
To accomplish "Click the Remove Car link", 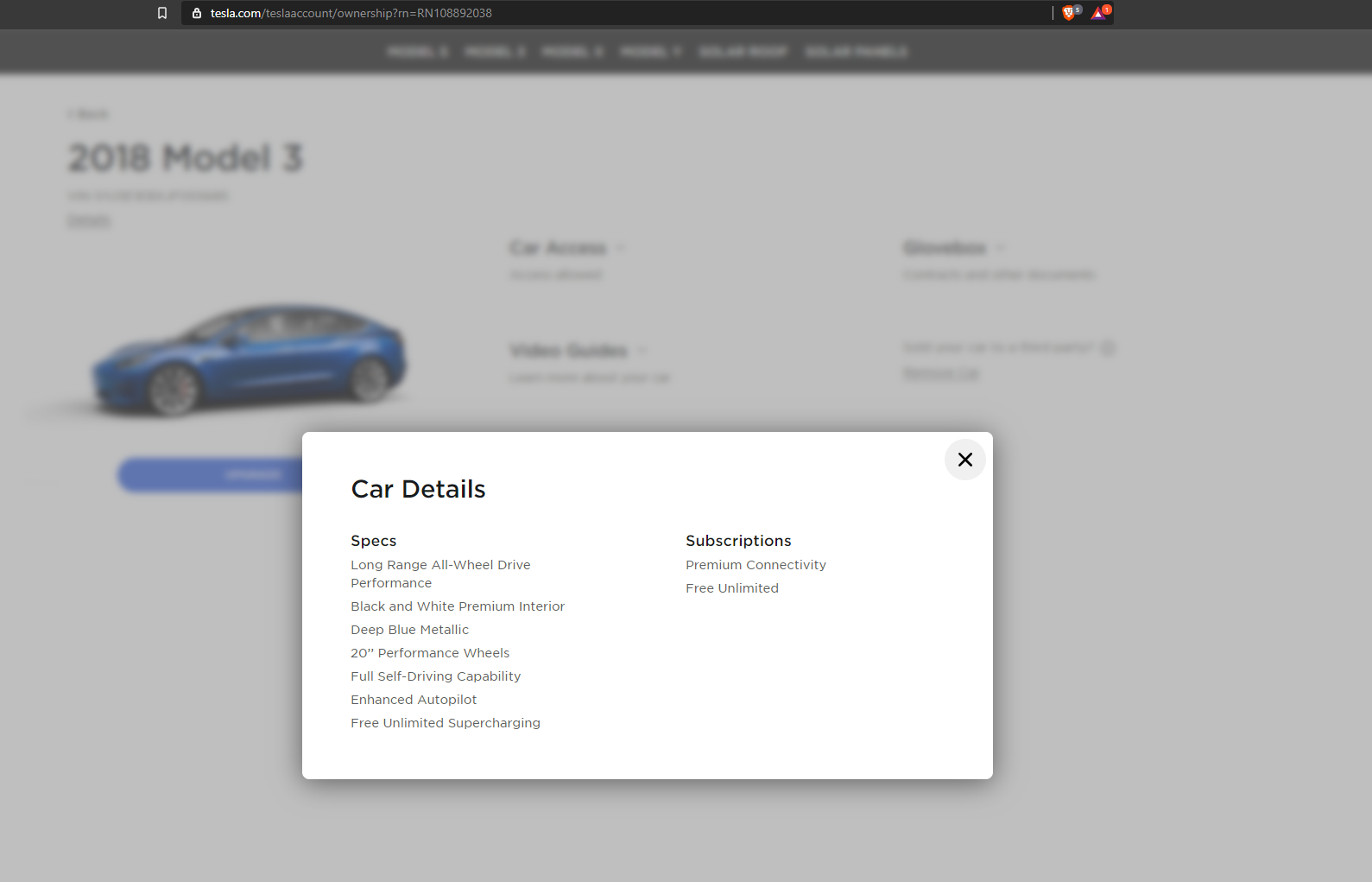I will pos(941,373).
